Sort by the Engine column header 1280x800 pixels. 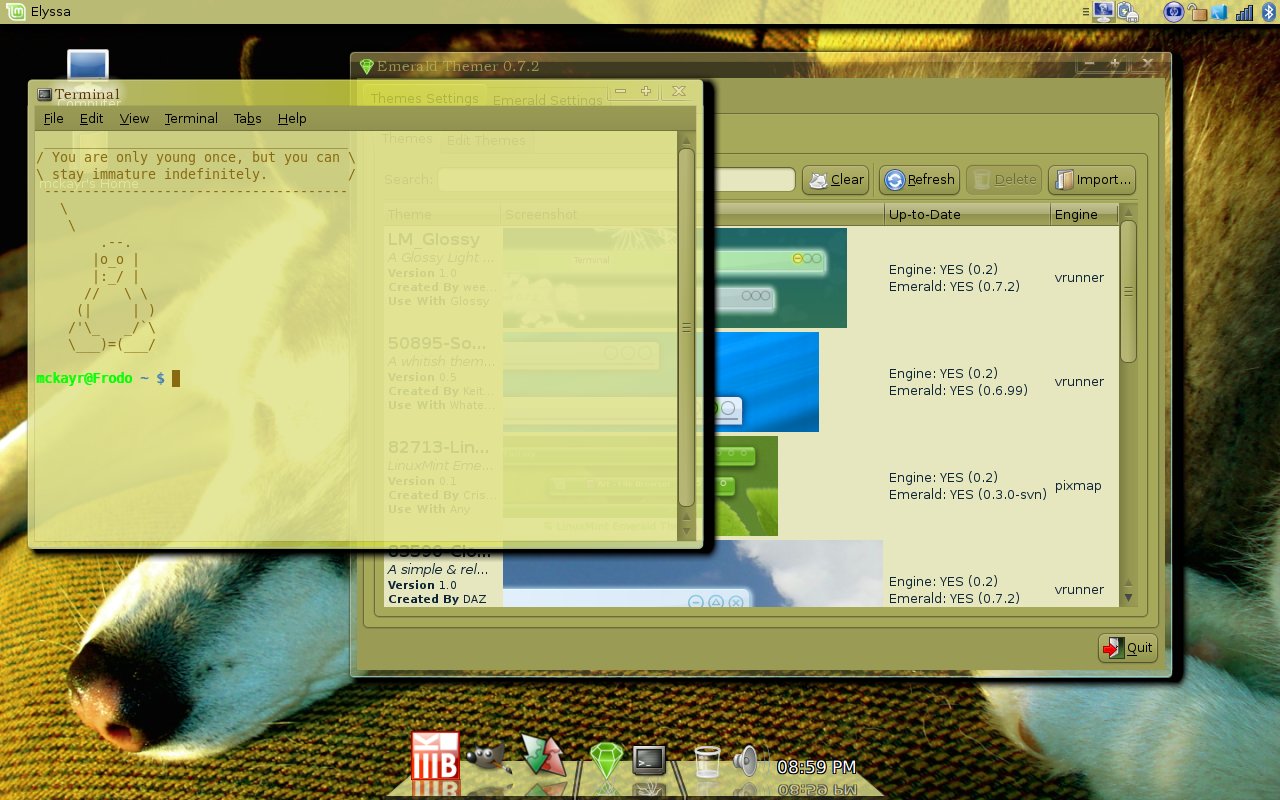[1084, 214]
